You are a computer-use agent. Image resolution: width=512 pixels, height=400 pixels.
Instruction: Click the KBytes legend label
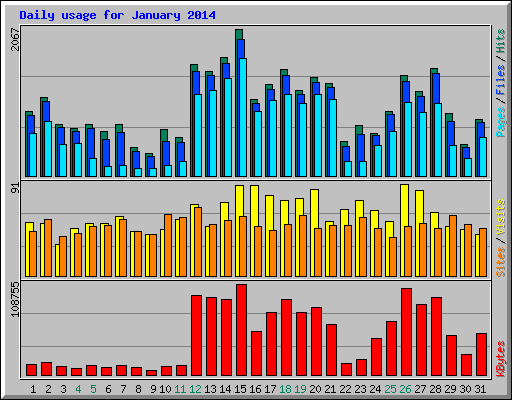[x=501, y=359]
